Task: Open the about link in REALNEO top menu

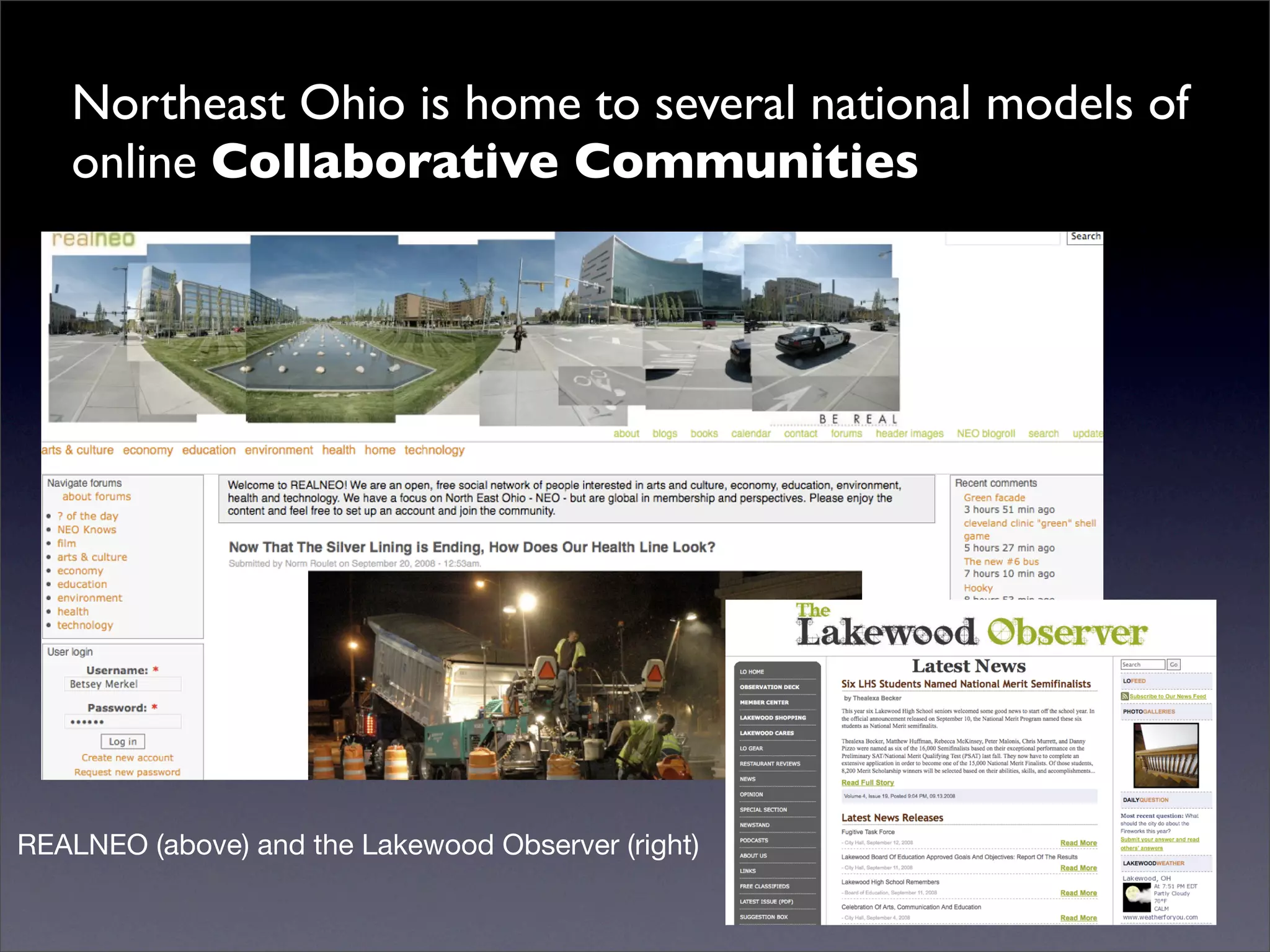Action: coord(626,434)
